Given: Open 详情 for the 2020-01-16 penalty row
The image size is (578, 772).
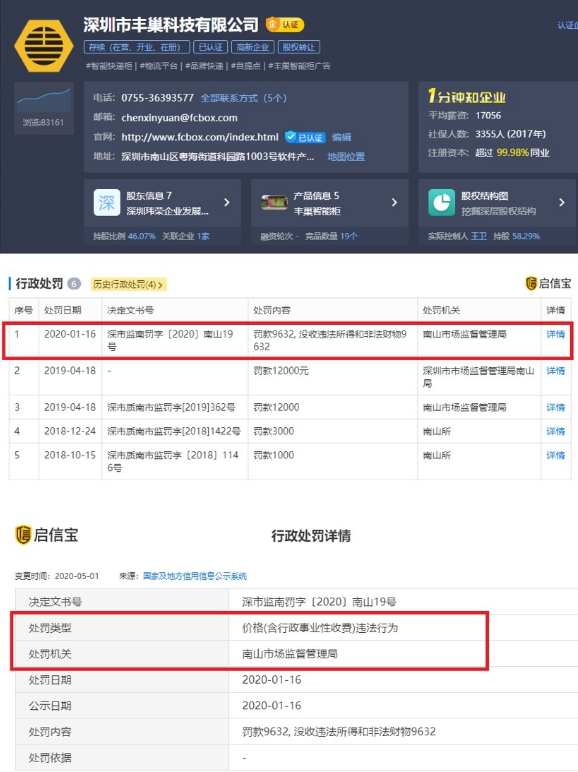Looking at the screenshot, I should click(x=555, y=334).
